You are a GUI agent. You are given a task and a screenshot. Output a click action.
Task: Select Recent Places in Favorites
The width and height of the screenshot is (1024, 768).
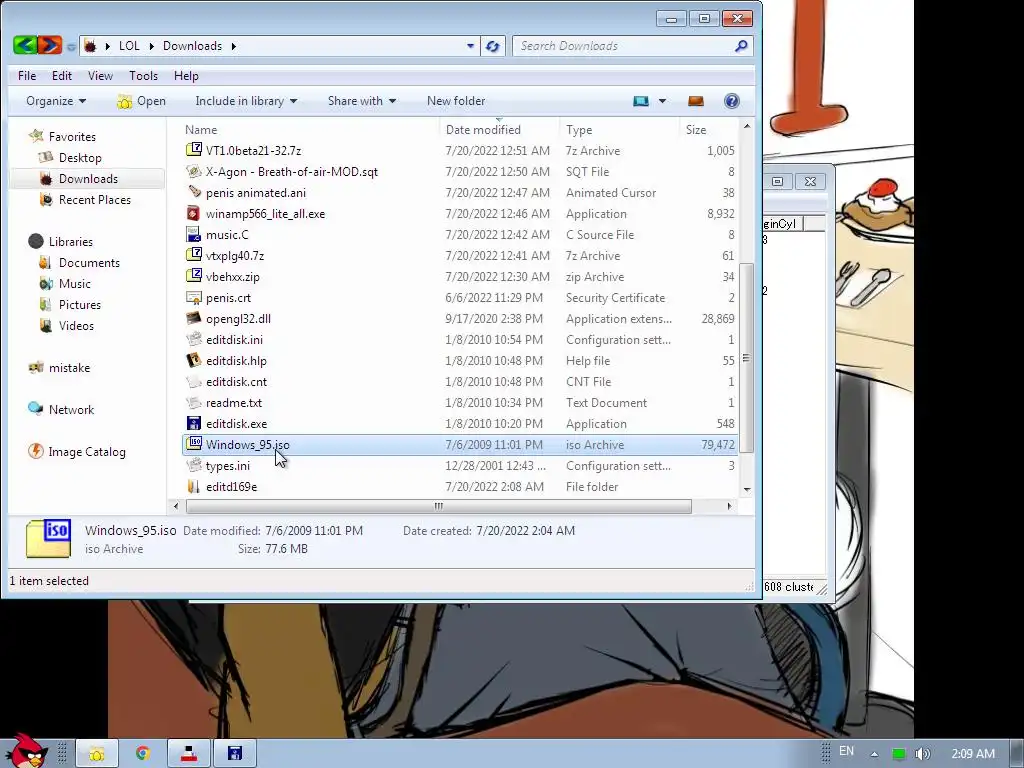95,199
